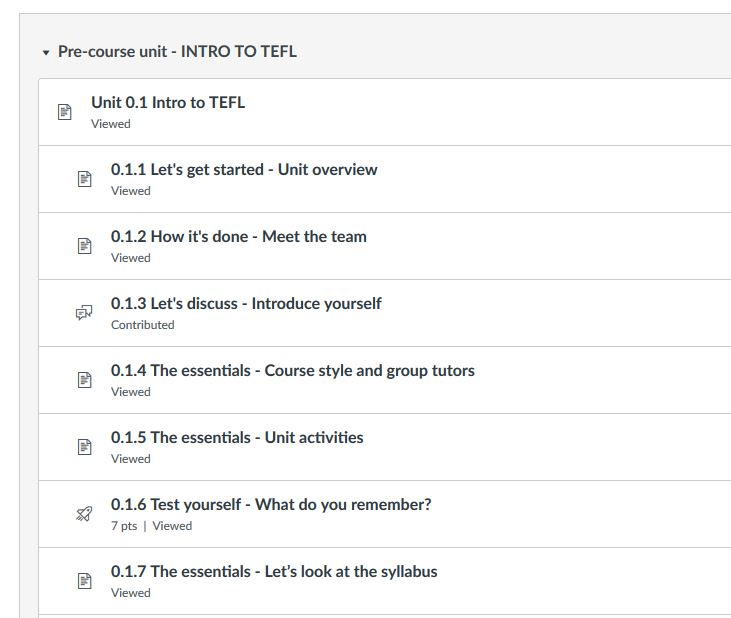This screenshot has width=731, height=618.
Task: Click the discussion icon for 0.1.3 Introduce yourself
Action: click(x=84, y=313)
